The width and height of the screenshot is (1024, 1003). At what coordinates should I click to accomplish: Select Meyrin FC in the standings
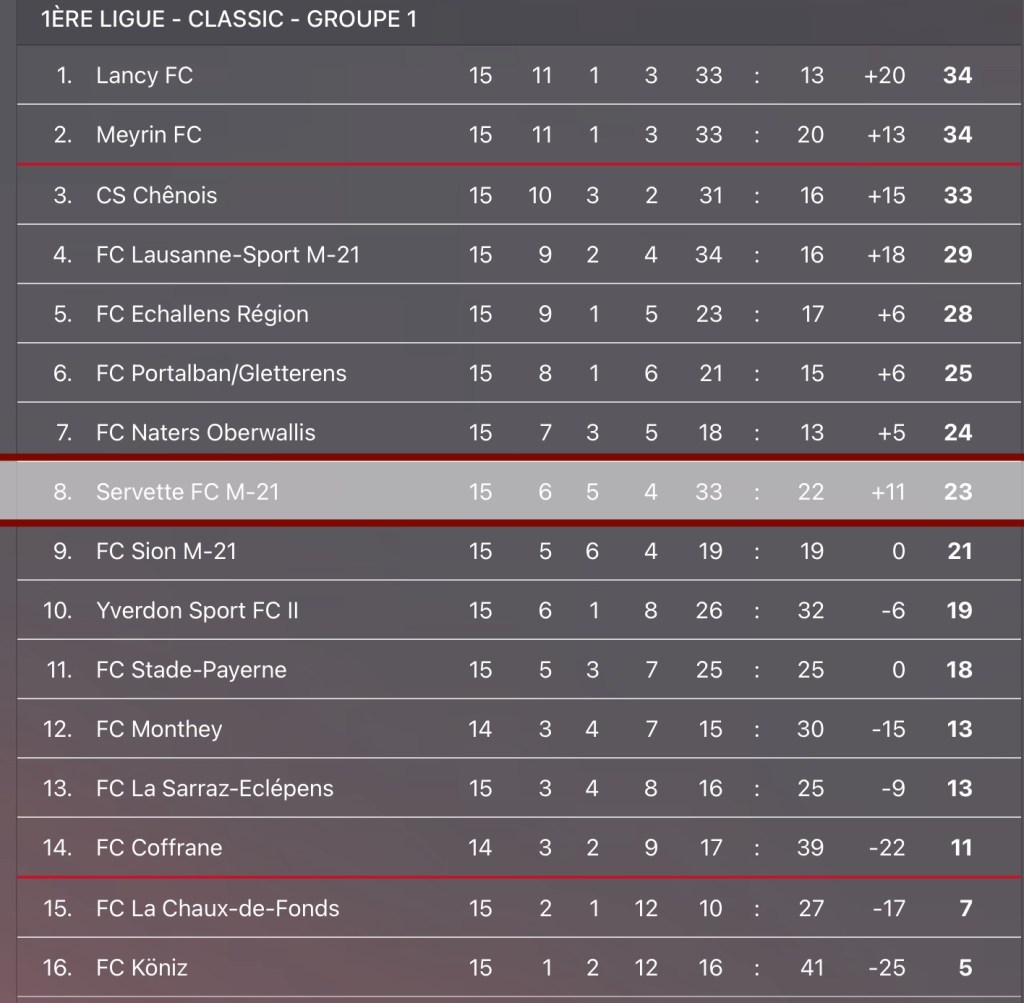point(149,135)
